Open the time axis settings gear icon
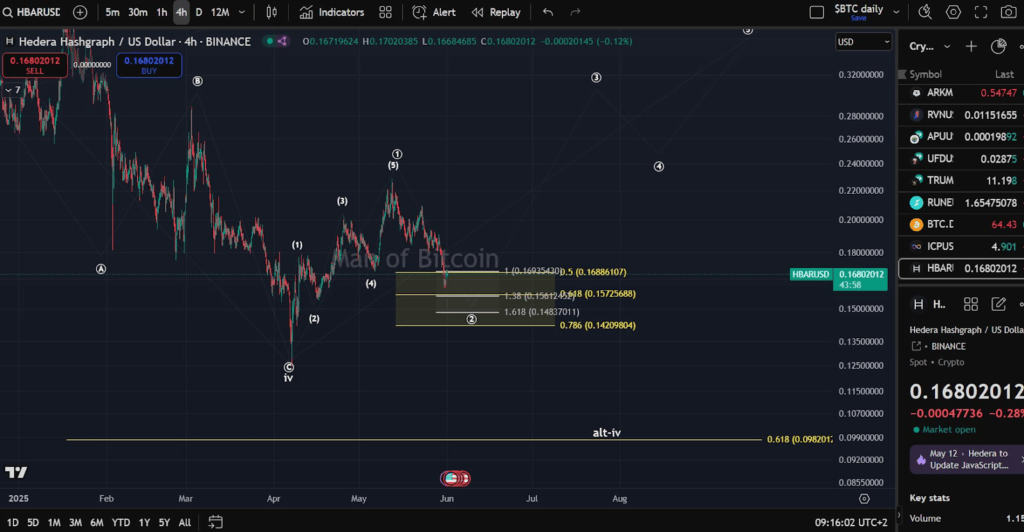Viewport: 1024px width, 532px height. pyautogui.click(x=864, y=499)
